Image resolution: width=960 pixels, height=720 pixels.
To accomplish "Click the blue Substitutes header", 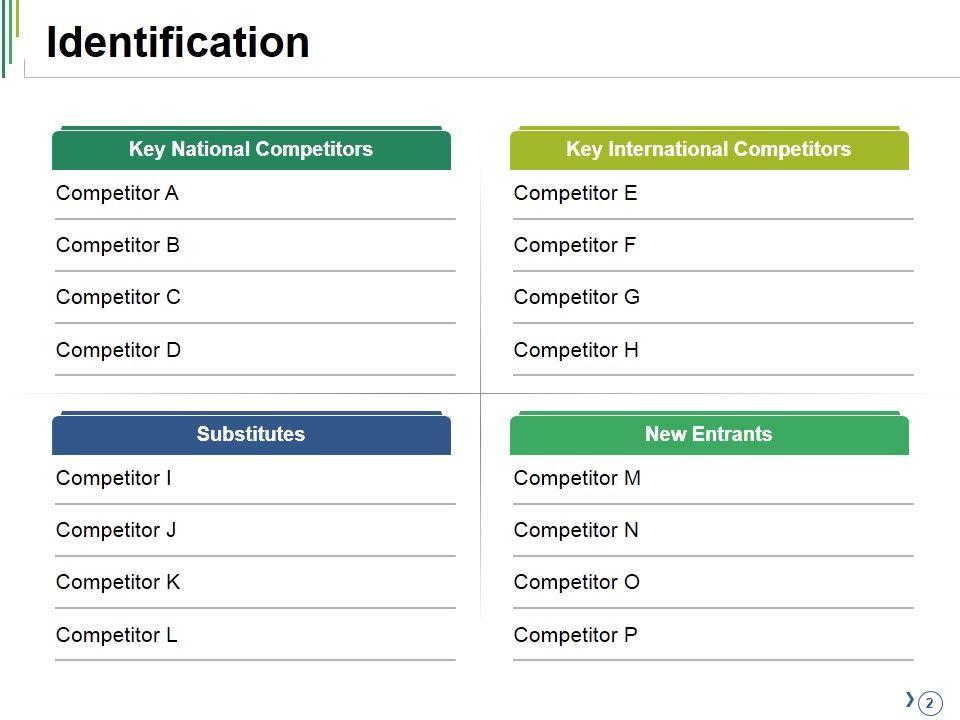I will [x=251, y=435].
